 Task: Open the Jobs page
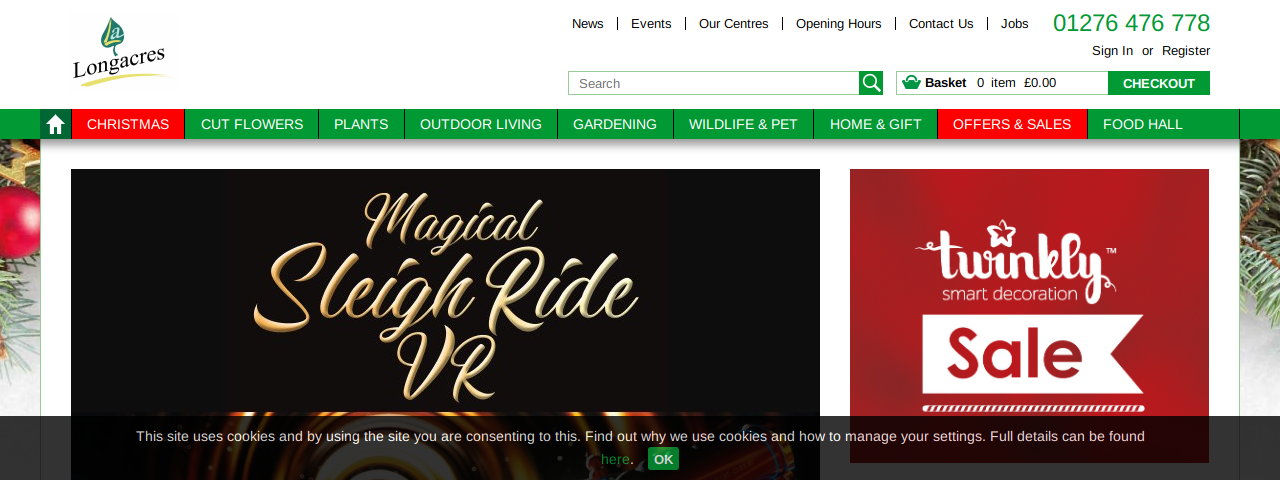1015,24
